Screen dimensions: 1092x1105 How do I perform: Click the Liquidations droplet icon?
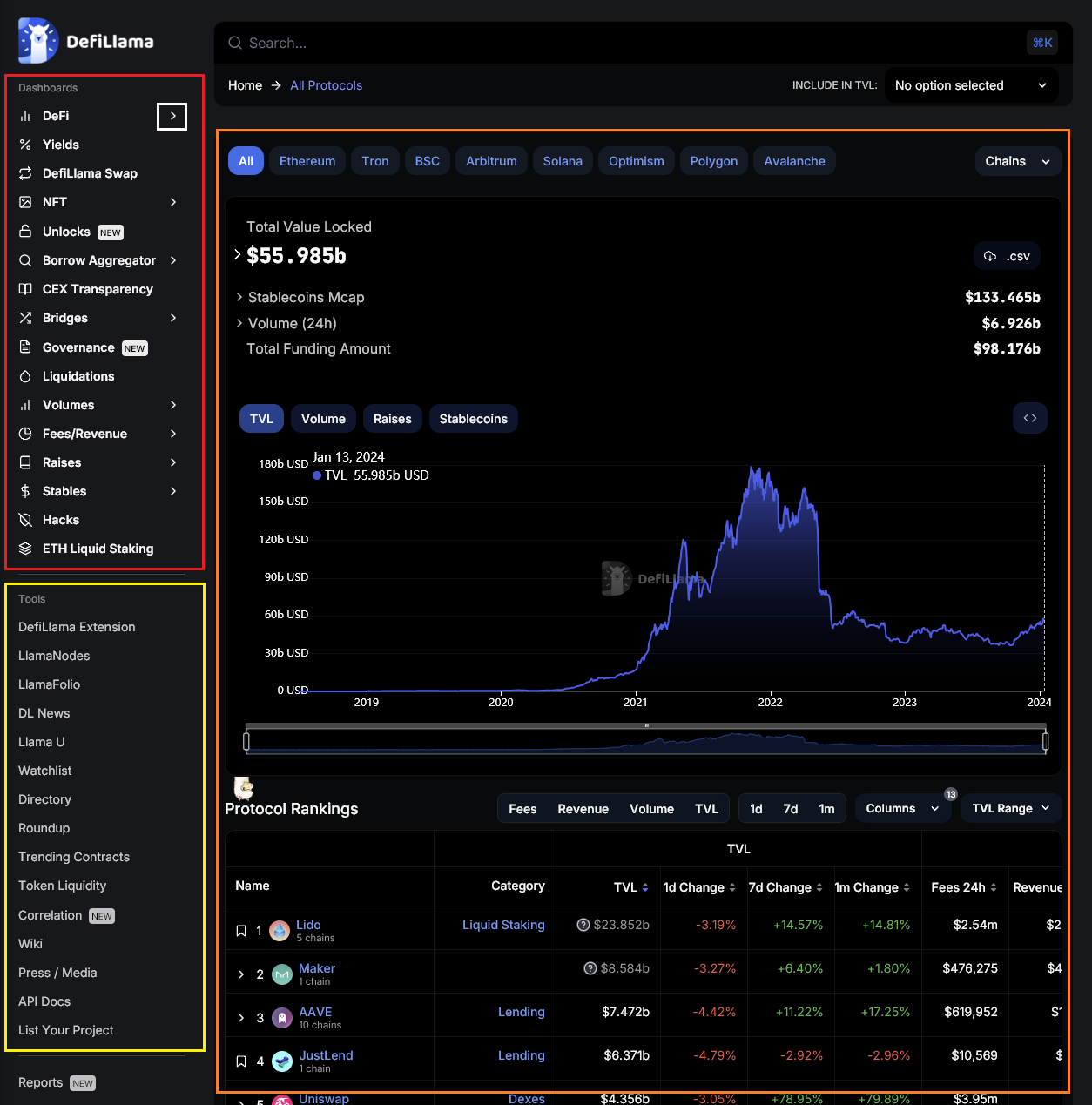(25, 376)
